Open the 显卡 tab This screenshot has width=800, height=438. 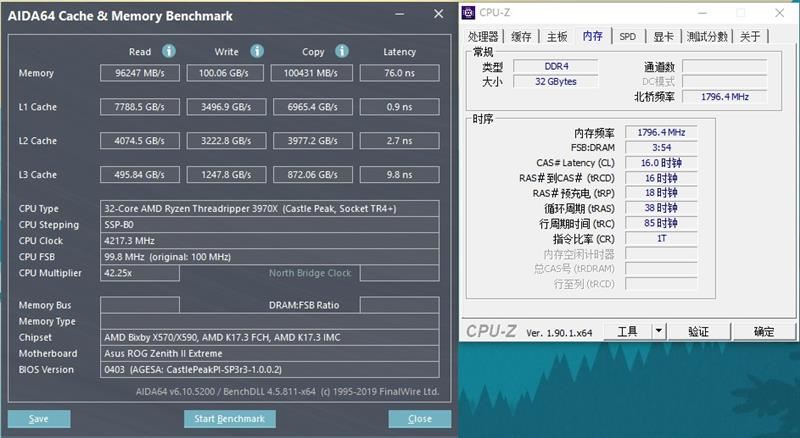(x=663, y=36)
